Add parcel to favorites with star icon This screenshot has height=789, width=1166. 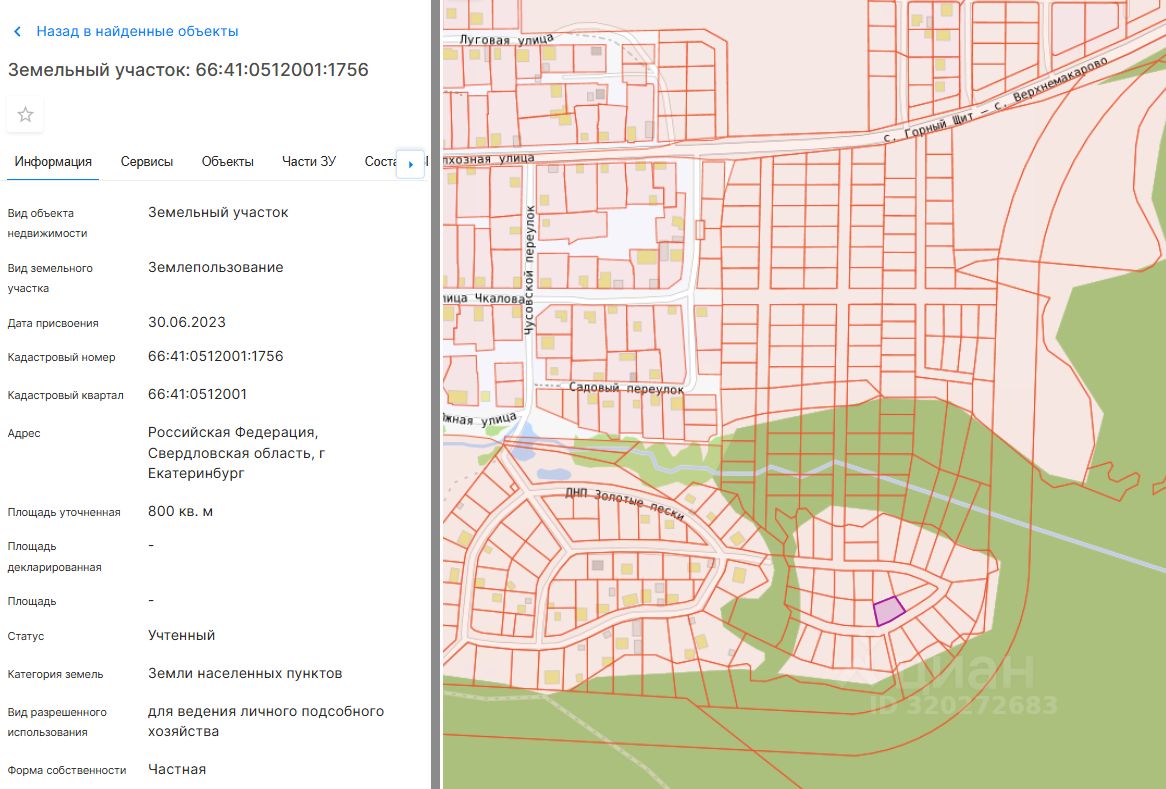[x=26, y=115]
